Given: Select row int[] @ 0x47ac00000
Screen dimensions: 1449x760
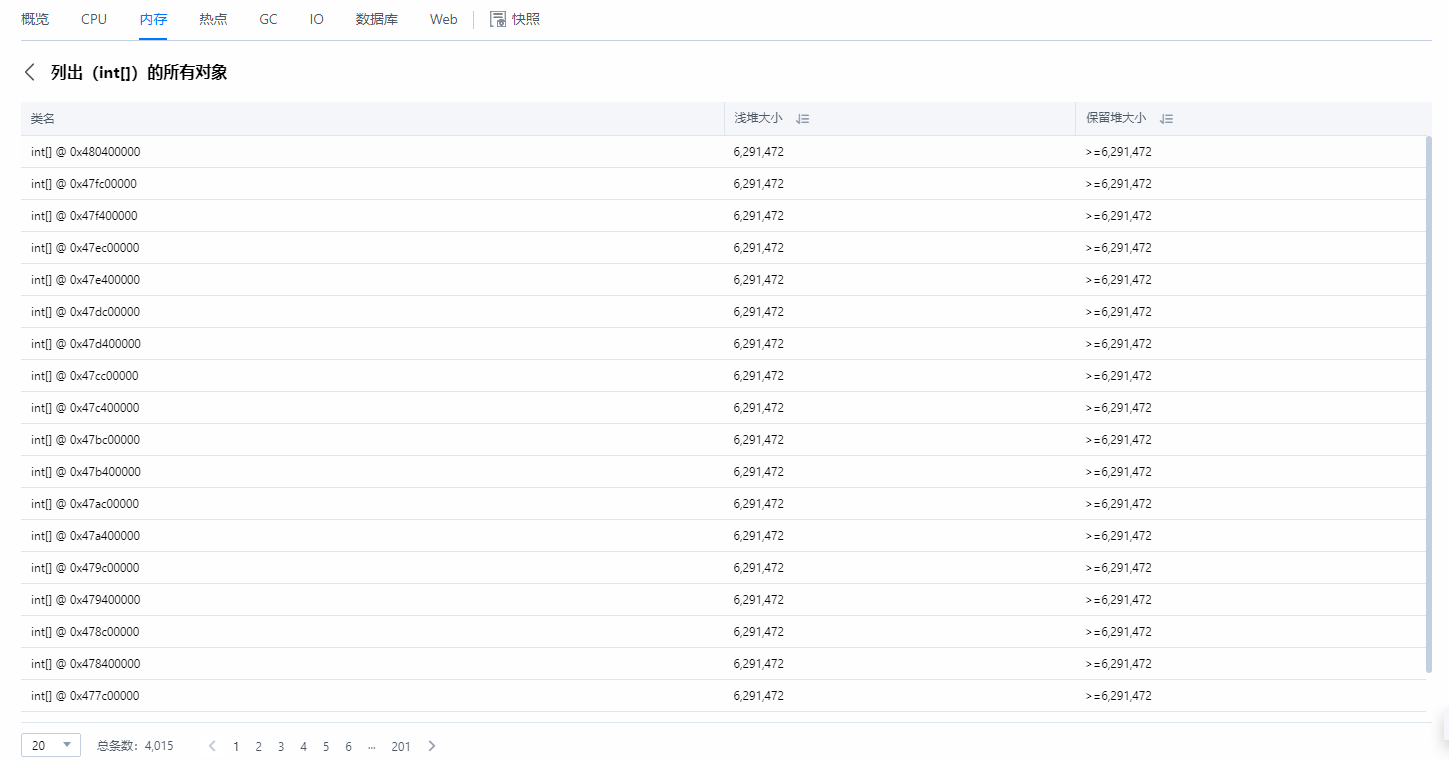Looking at the screenshot, I should (x=723, y=504).
